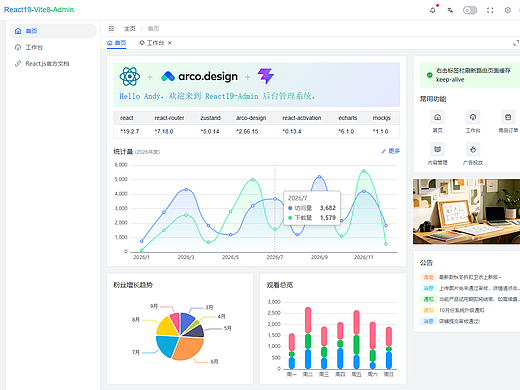Open React.js官方文档 sidebar link
This screenshot has height=390, width=520.
[53, 64]
